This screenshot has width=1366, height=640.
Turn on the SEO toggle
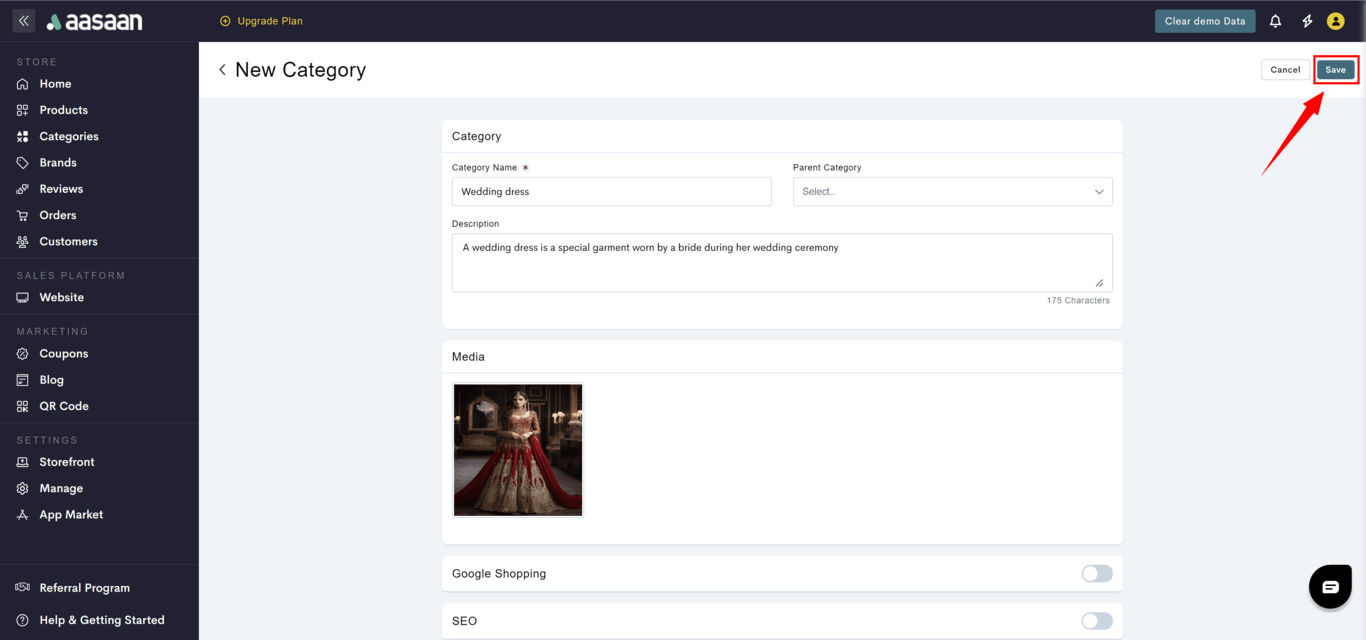1096,621
